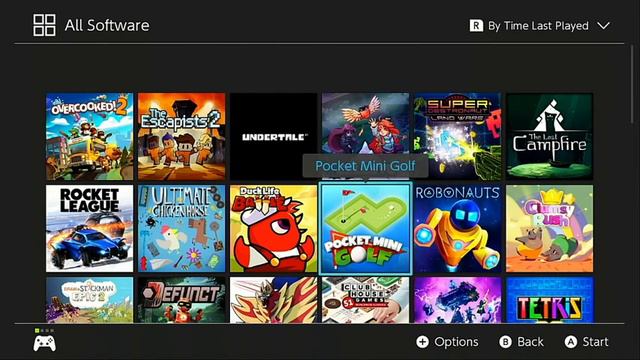Launch the Tetris tile
This screenshot has width=640, height=360.
tap(549, 300)
